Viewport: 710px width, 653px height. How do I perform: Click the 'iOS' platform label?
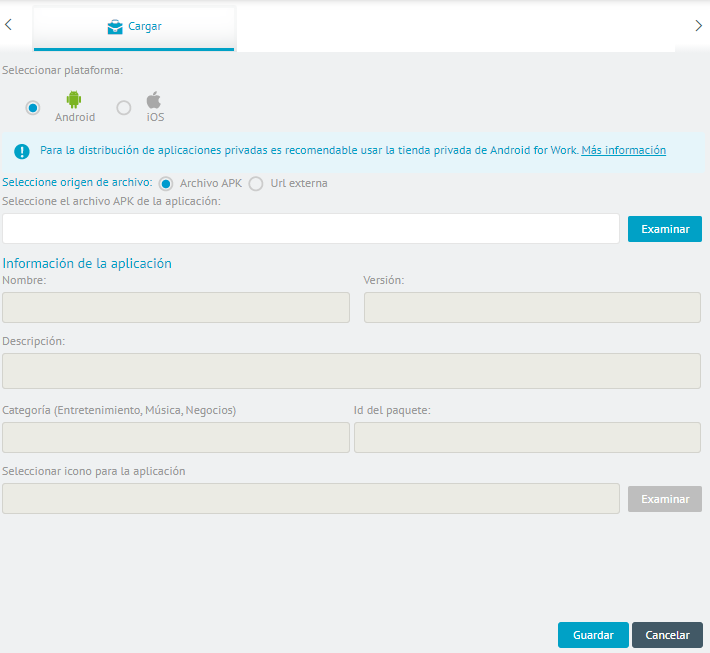point(155,117)
